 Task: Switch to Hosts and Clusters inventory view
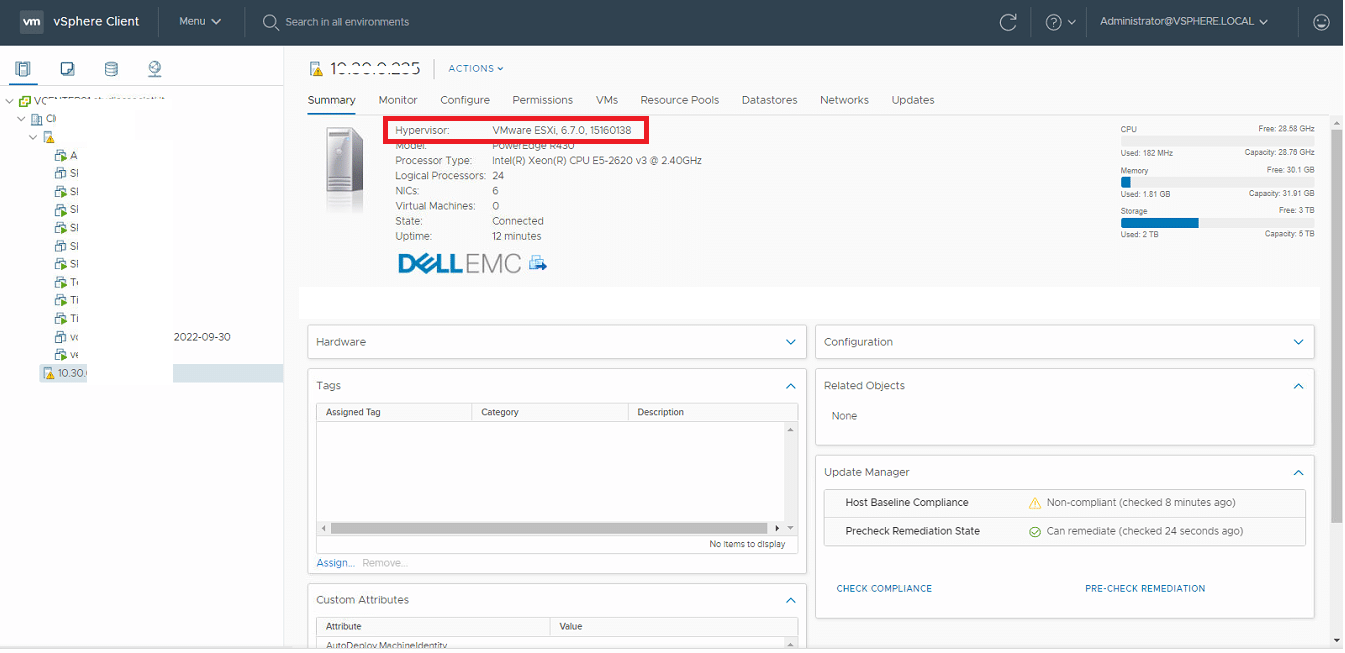coord(23,69)
